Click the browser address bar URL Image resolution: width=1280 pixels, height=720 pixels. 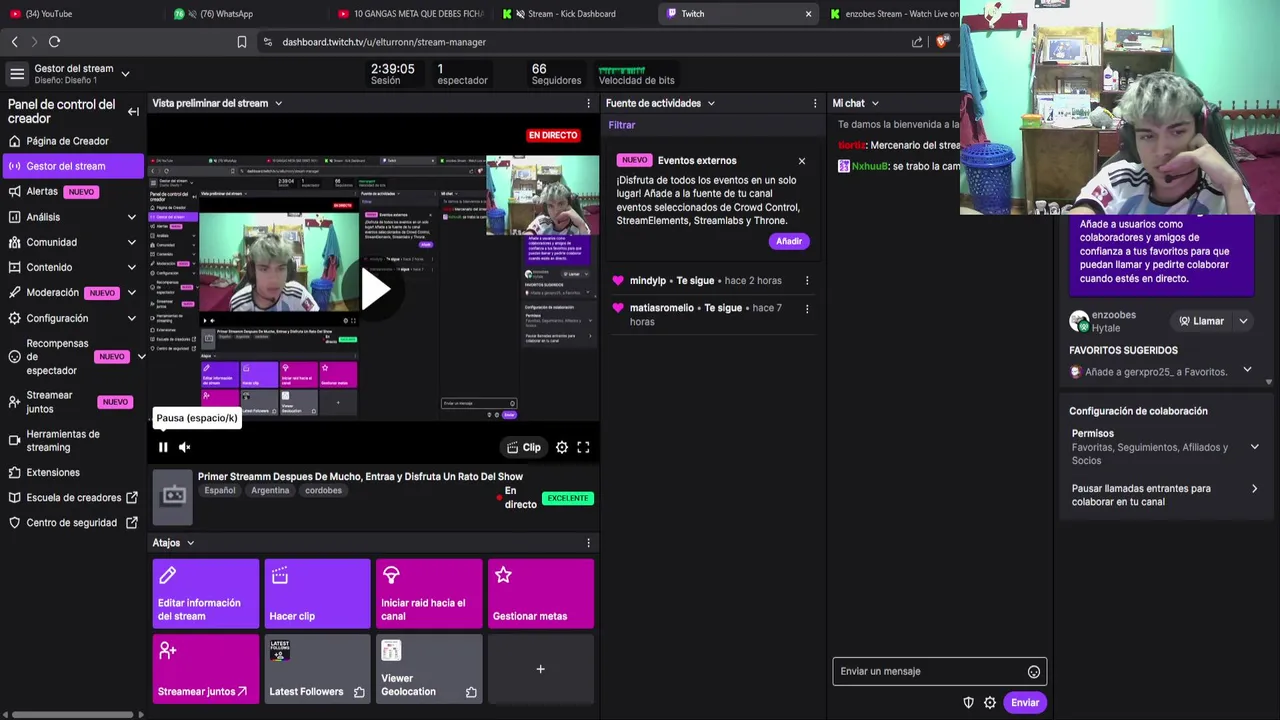click(x=384, y=42)
